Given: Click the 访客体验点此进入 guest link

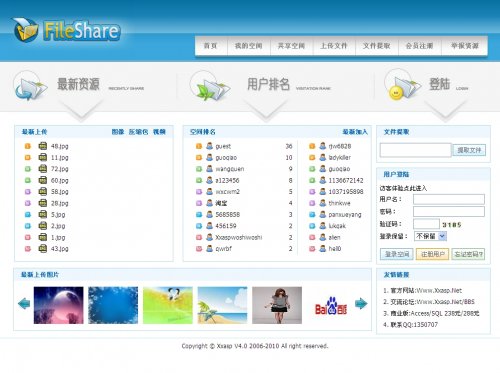Looking at the screenshot, I should click(x=403, y=188).
